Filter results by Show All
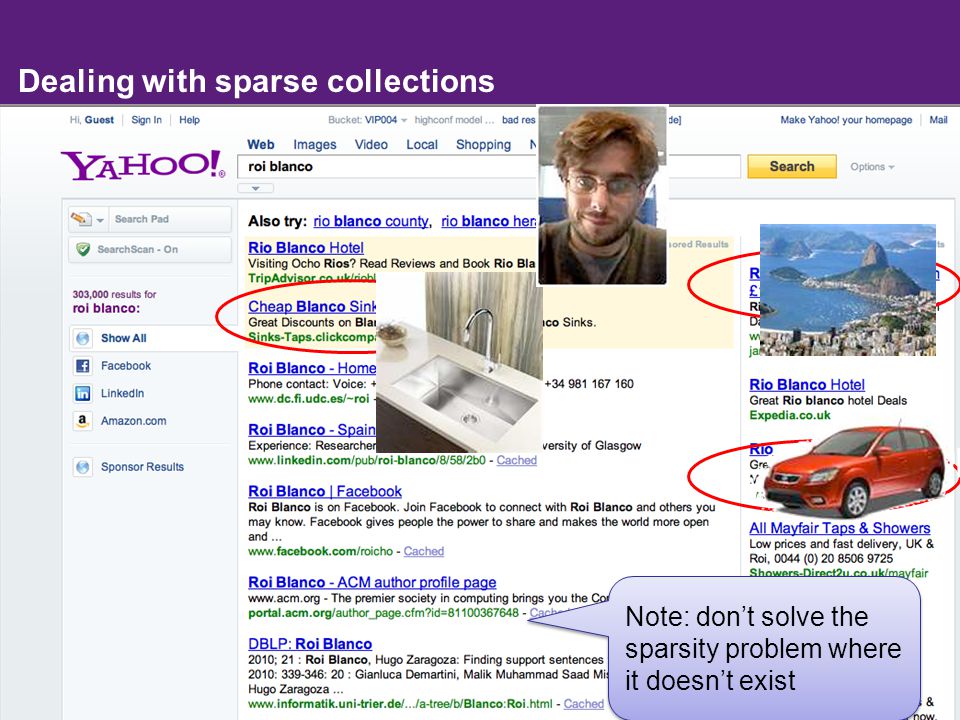The image size is (960, 720). (x=124, y=338)
